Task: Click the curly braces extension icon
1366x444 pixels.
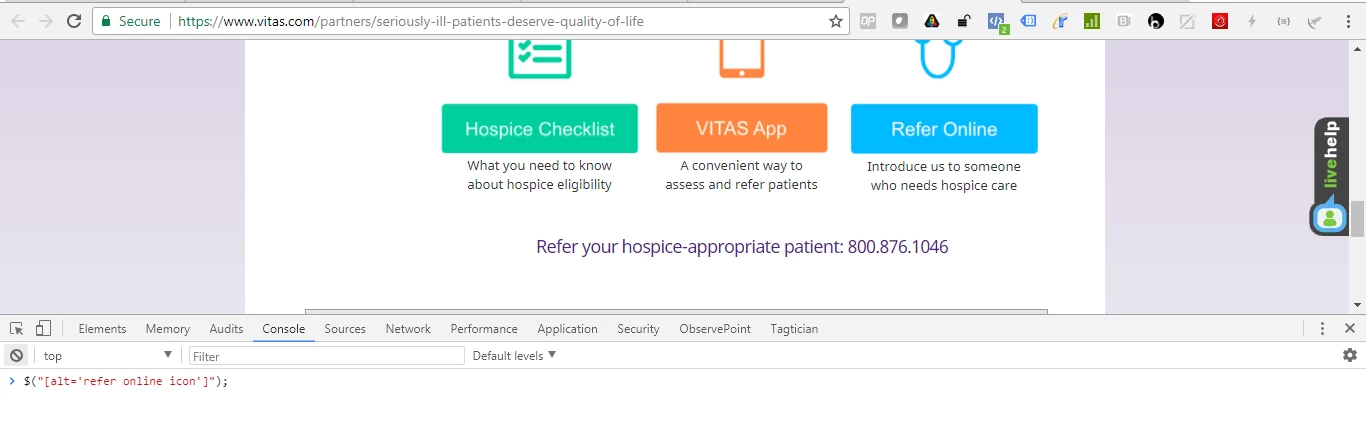Action: pyautogui.click(x=1284, y=20)
